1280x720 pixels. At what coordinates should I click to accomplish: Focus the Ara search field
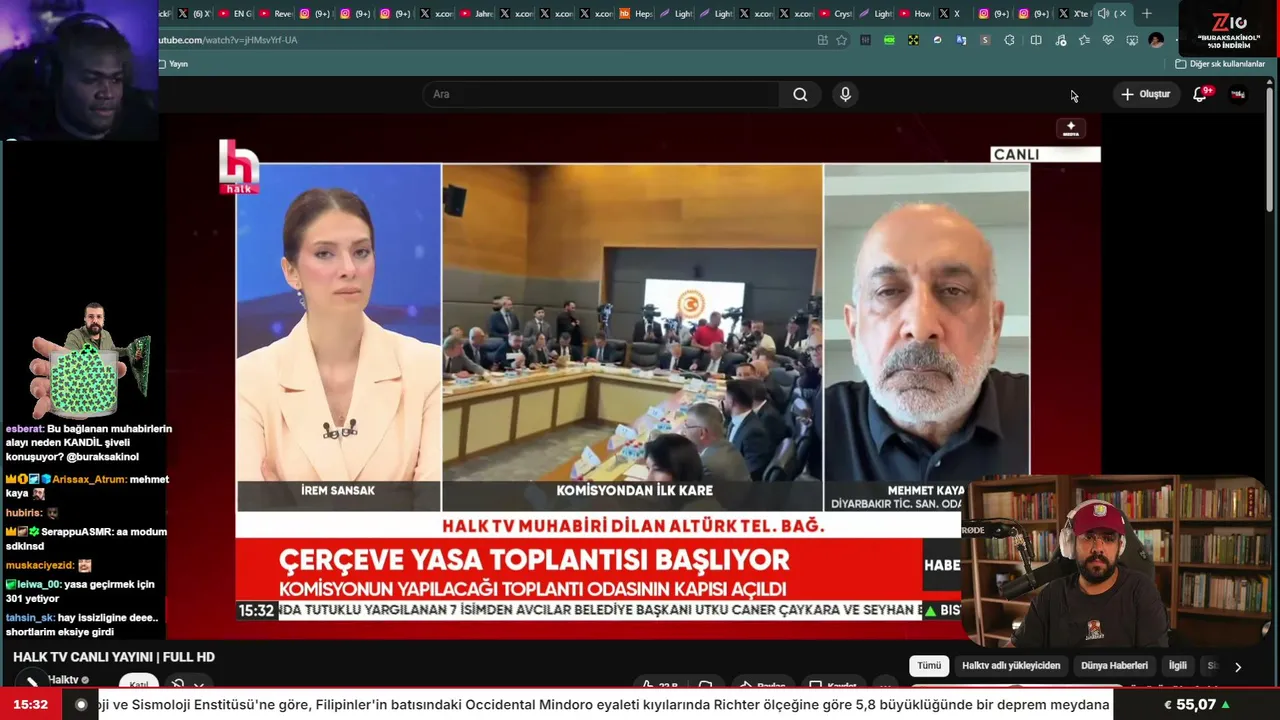pos(603,94)
